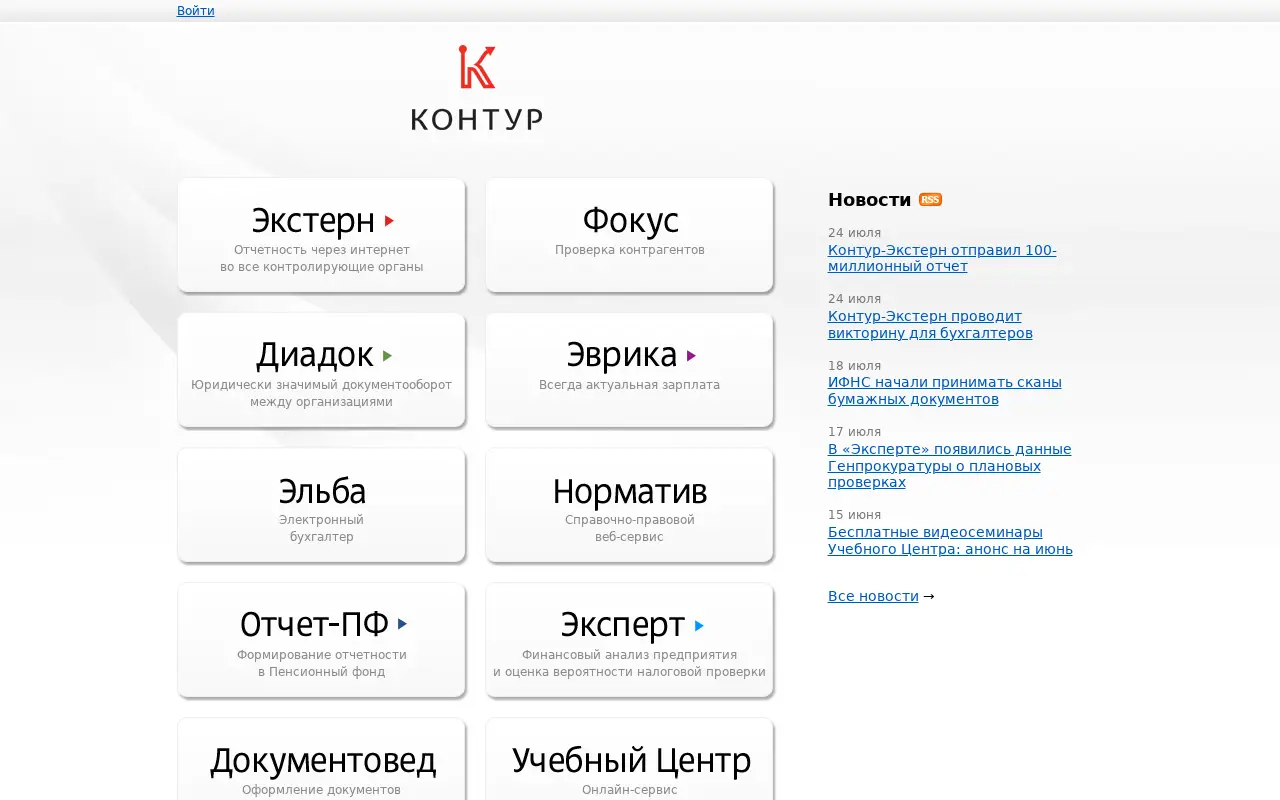
Task: Open the Отчет-ПФ service tile
Action: coord(321,640)
